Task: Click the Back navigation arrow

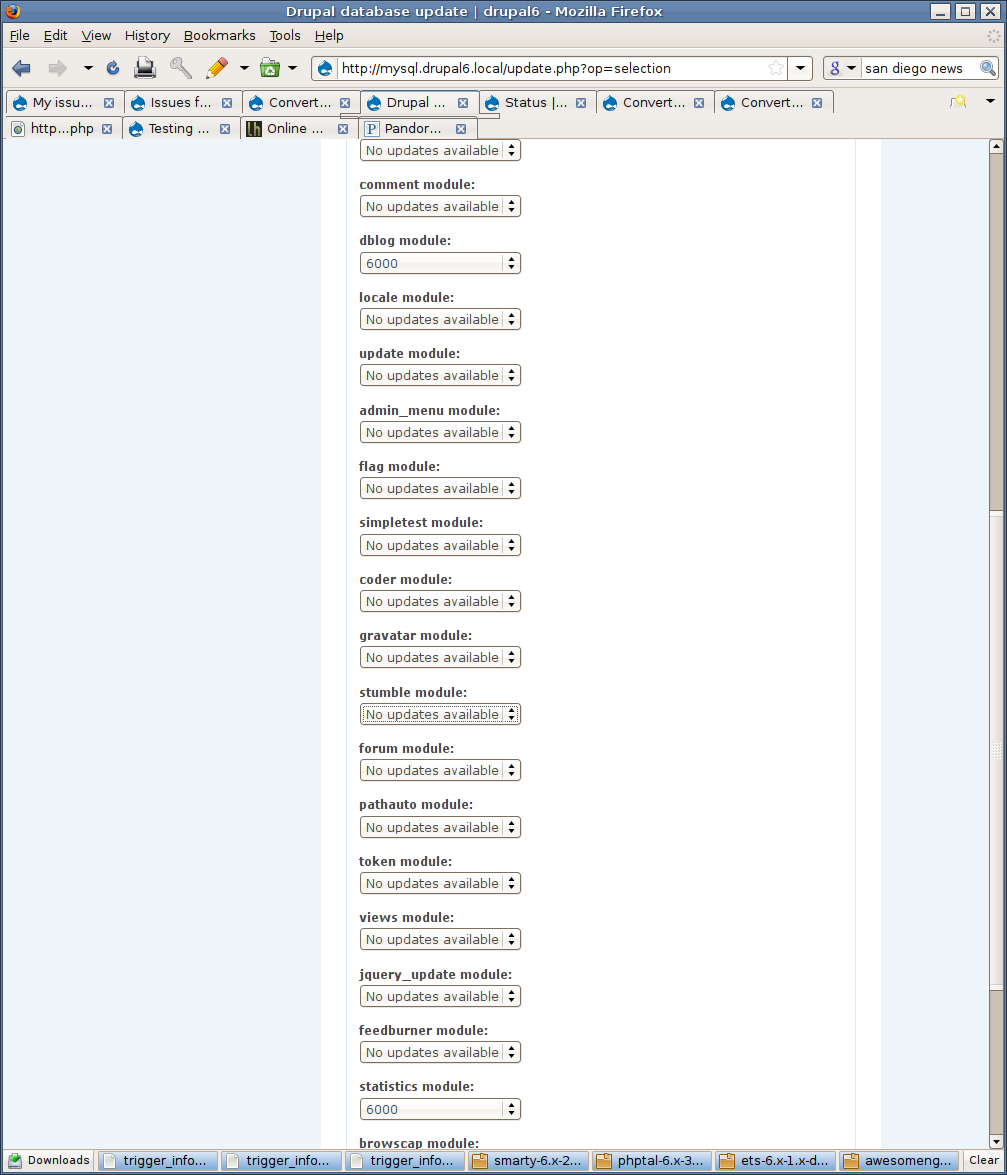Action: [21, 68]
